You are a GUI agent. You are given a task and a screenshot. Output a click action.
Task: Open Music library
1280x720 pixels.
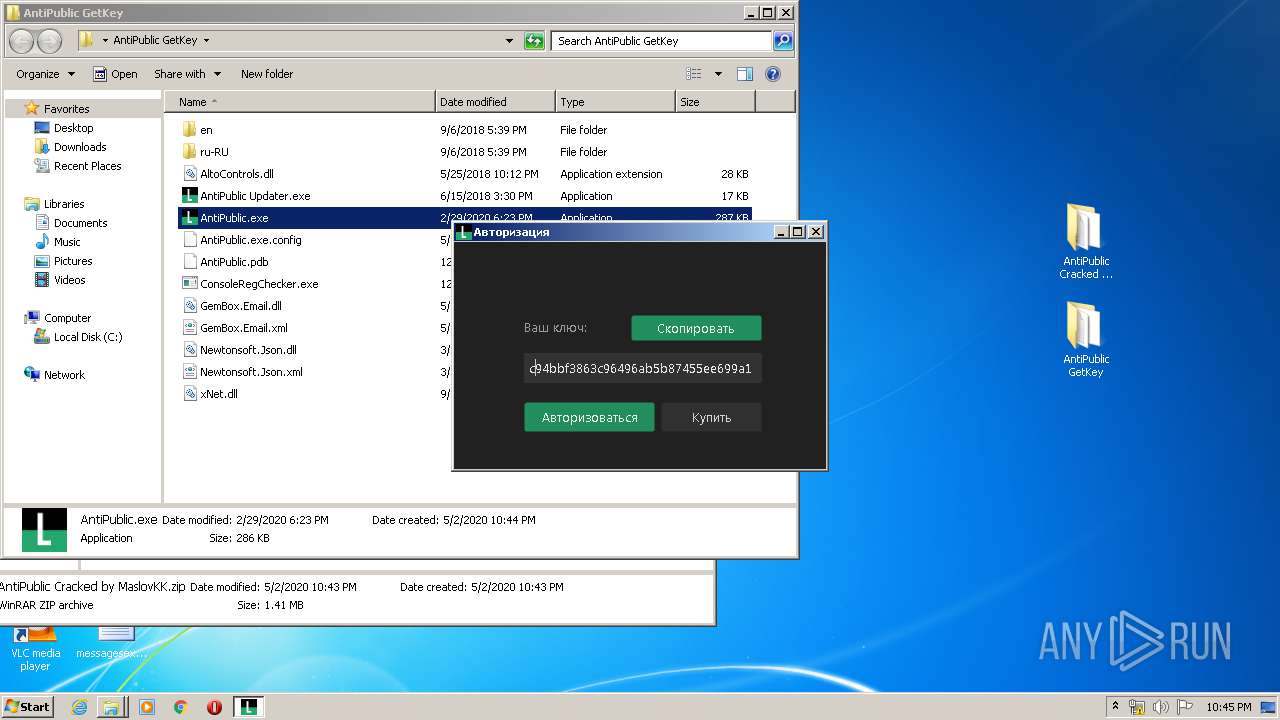click(x=67, y=242)
